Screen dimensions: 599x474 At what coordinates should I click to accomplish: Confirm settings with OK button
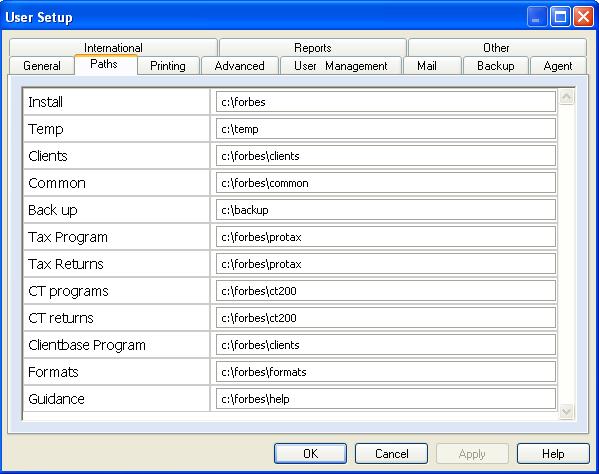pyautogui.click(x=310, y=453)
